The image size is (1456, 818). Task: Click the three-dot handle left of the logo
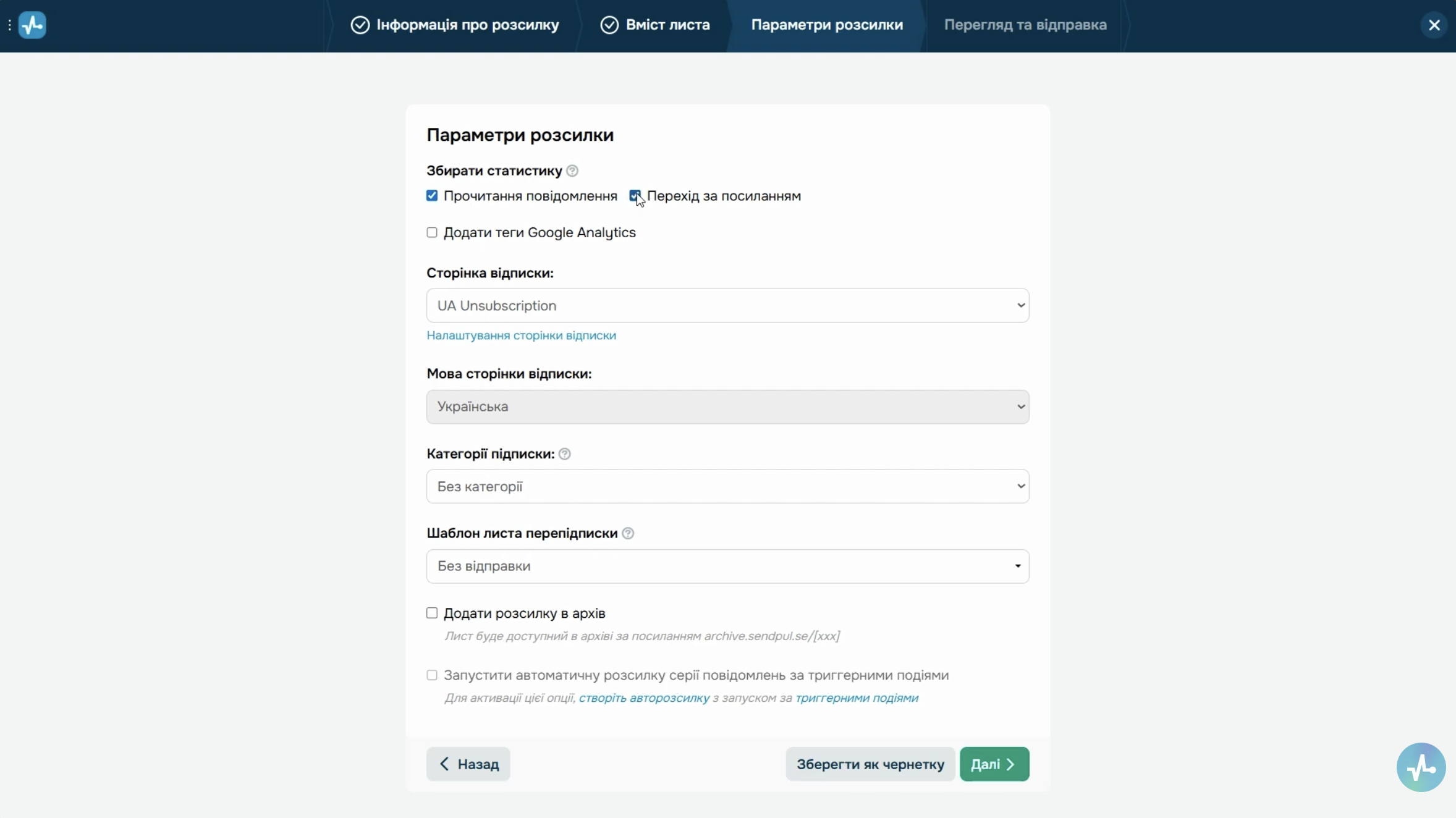(9, 25)
